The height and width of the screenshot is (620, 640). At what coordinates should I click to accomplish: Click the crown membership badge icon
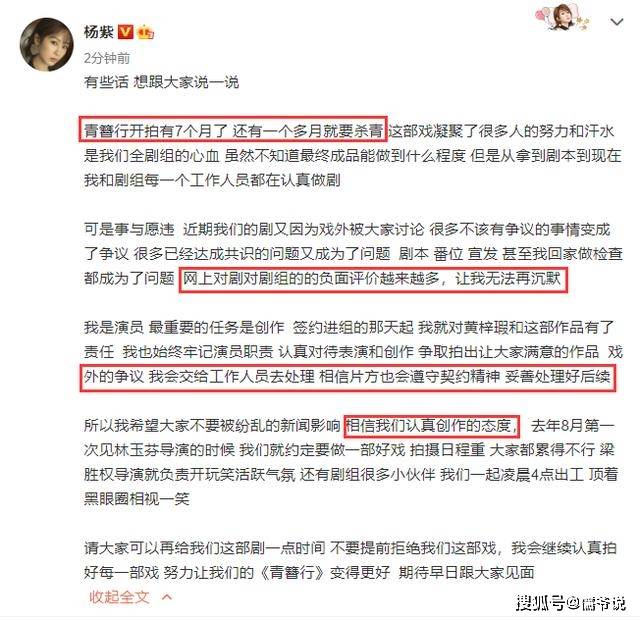point(146,32)
